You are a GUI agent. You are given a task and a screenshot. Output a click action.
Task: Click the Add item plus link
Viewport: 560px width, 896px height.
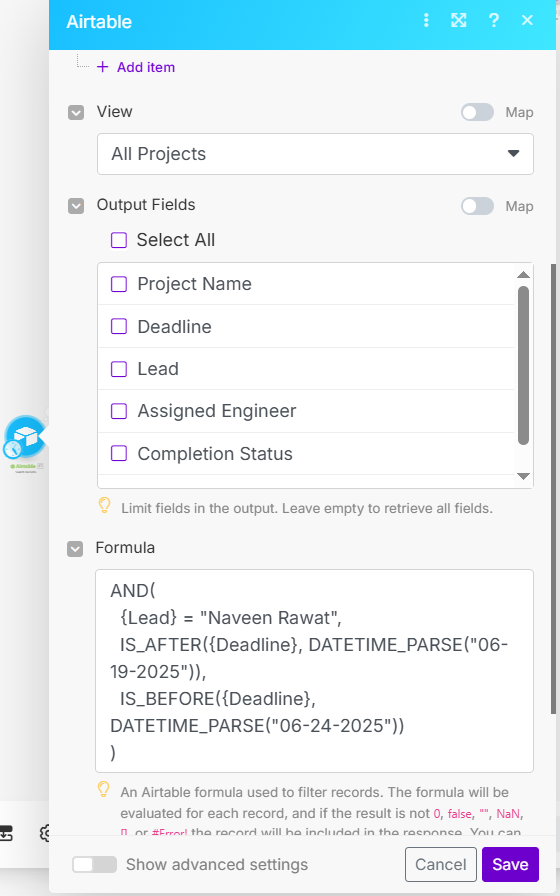[x=136, y=67]
